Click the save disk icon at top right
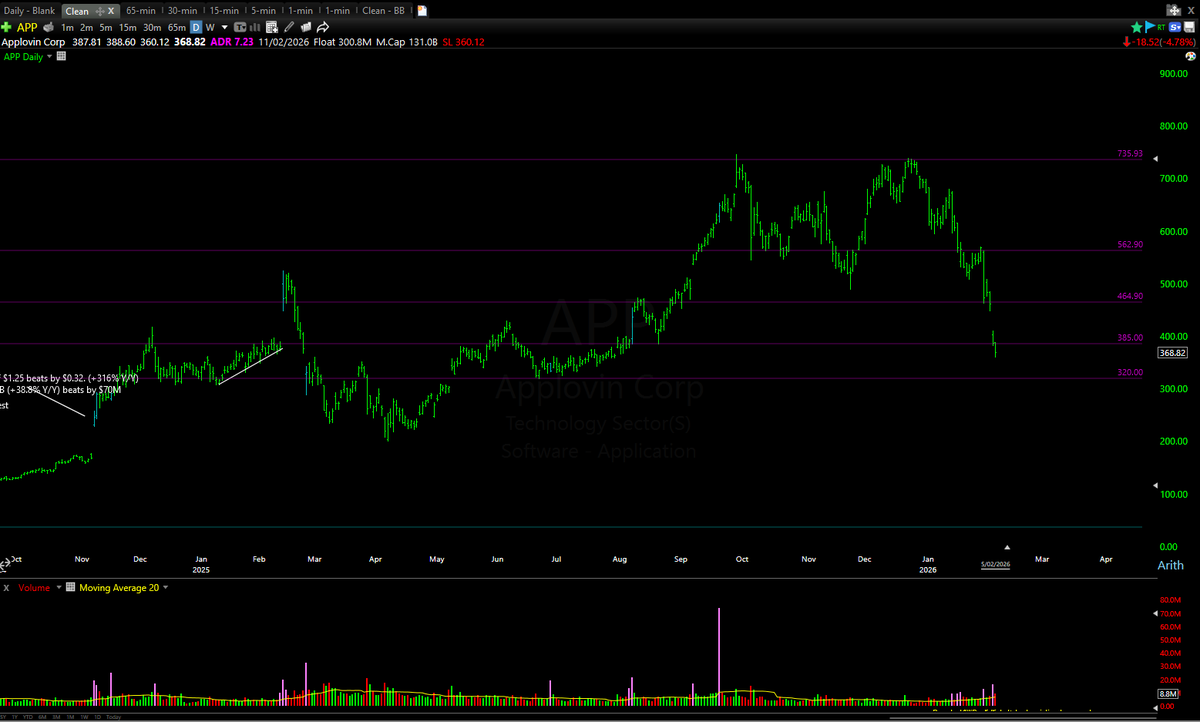The width and height of the screenshot is (1200, 722). [1189, 27]
